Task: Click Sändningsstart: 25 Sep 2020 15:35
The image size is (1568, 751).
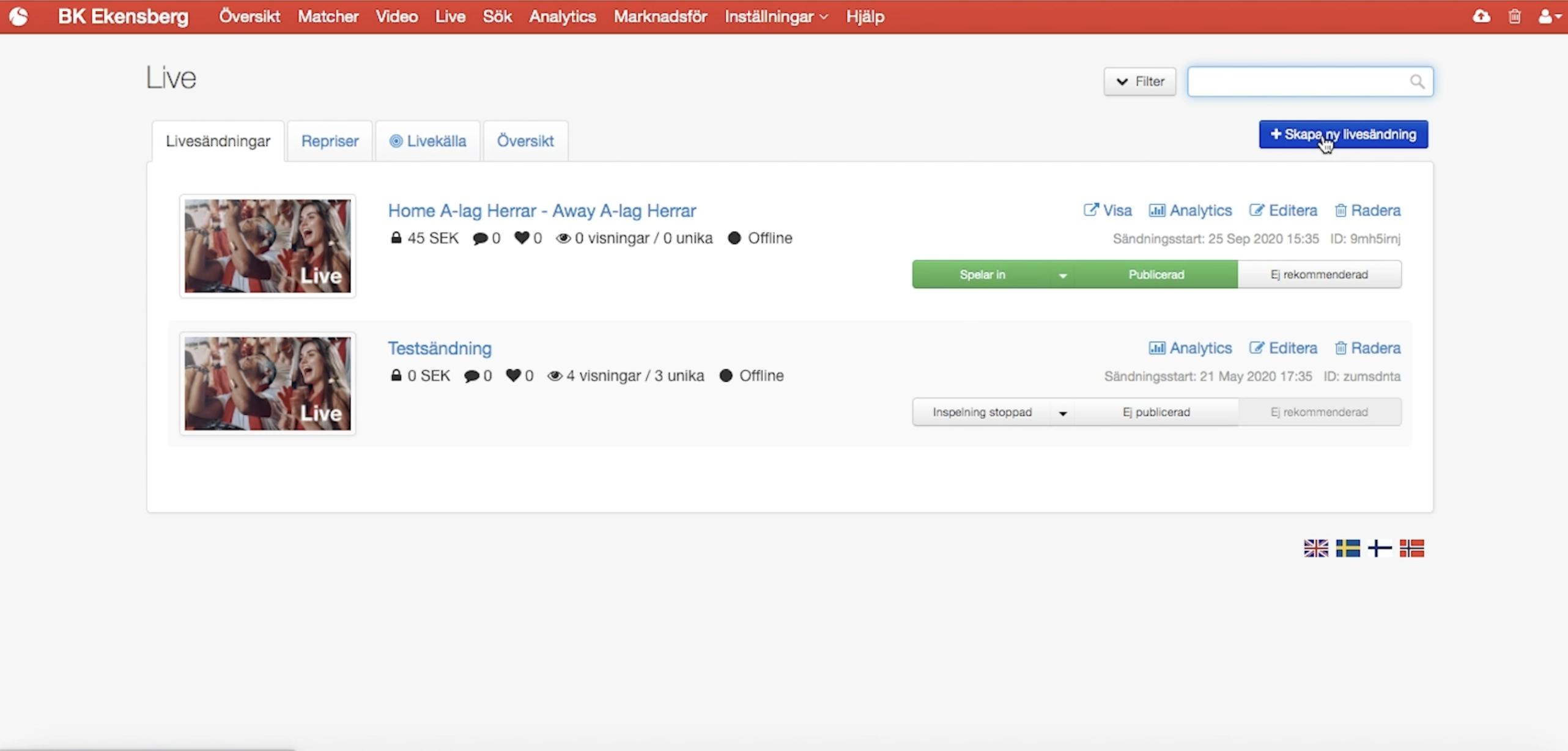Action: [x=1216, y=239]
